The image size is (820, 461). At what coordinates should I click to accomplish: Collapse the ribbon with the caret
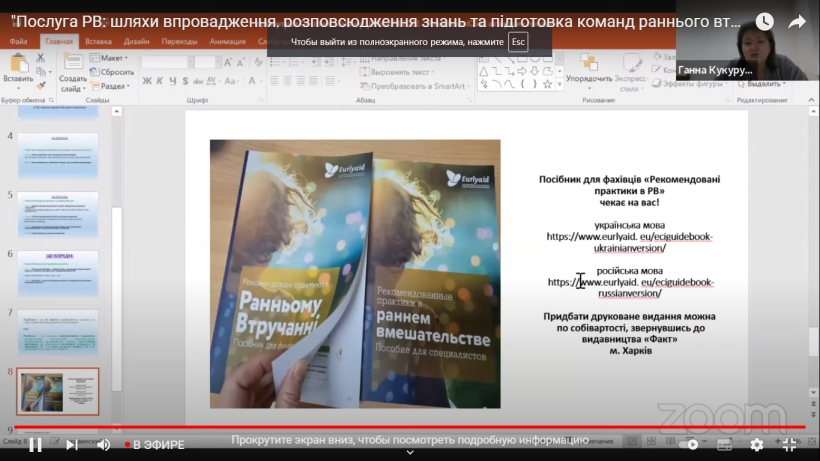tap(811, 100)
